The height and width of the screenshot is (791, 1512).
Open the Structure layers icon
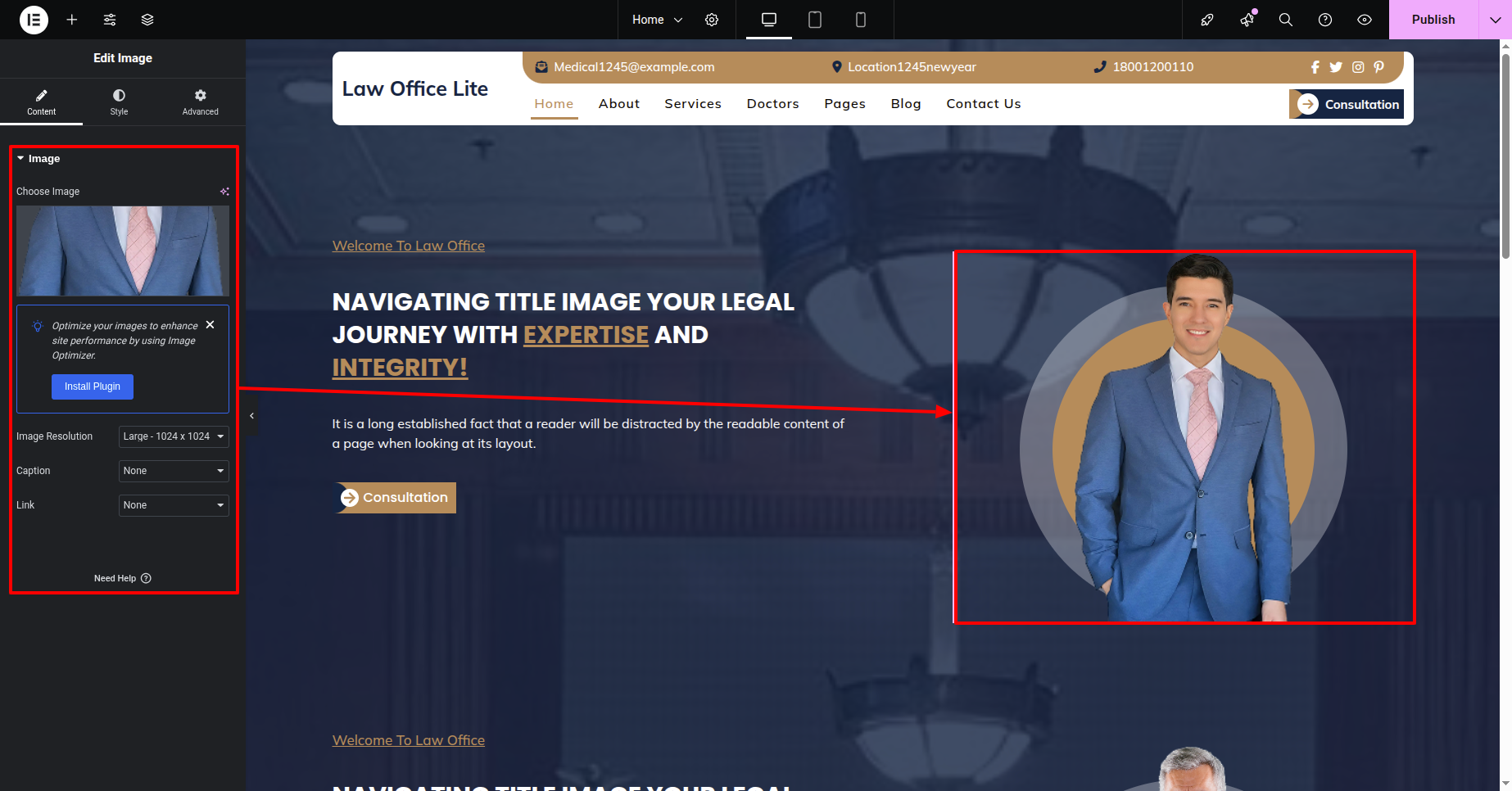[147, 20]
